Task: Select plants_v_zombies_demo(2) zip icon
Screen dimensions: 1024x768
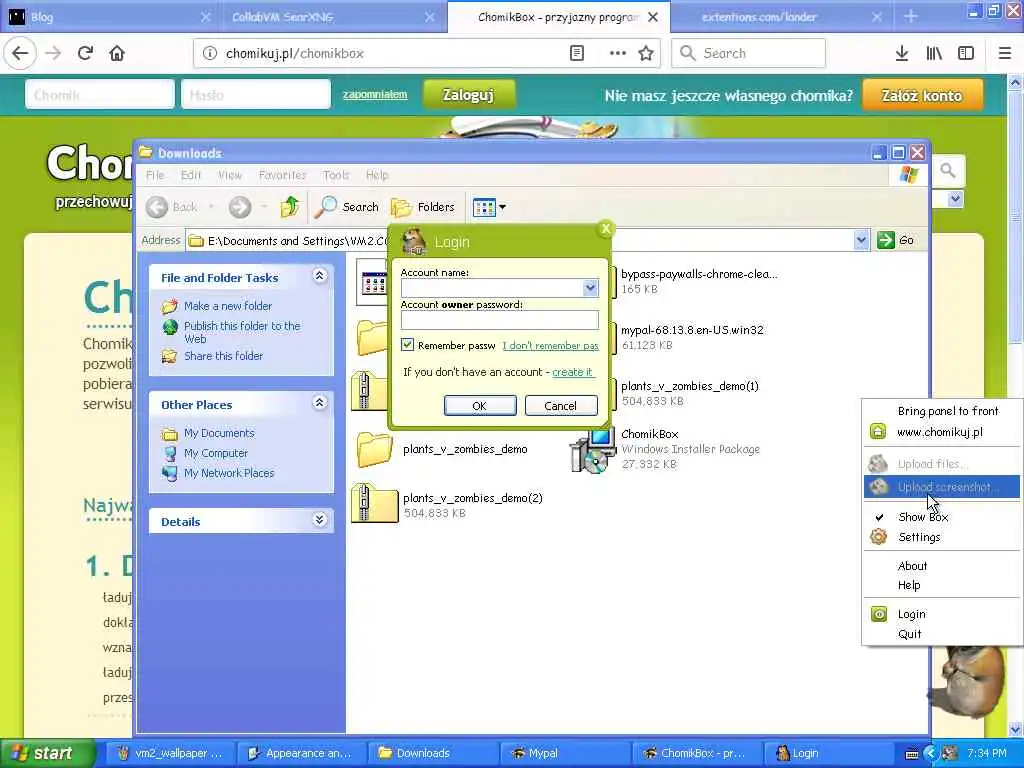Action: coord(374,503)
